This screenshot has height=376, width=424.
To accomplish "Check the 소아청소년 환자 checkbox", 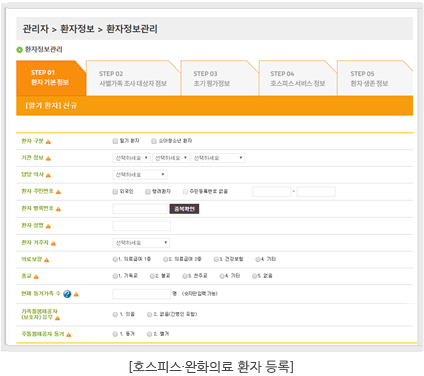I will point(154,141).
